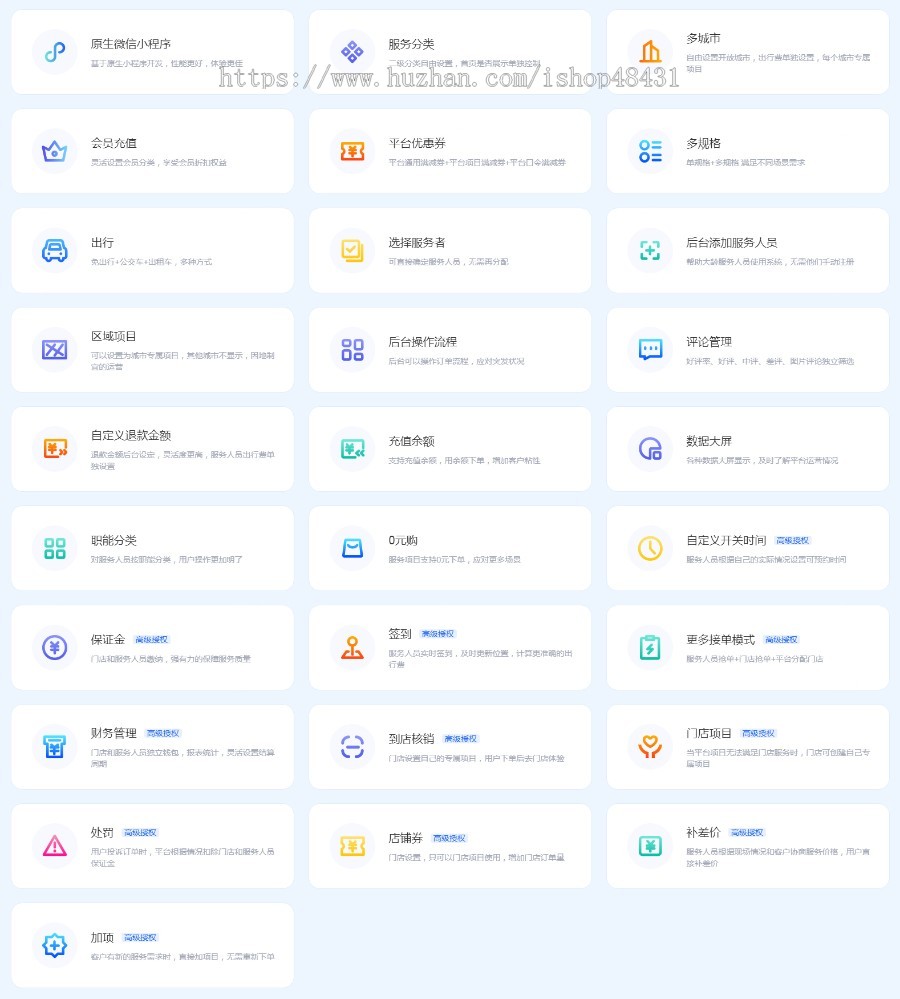Select the 0元购 title text

(x=403, y=540)
